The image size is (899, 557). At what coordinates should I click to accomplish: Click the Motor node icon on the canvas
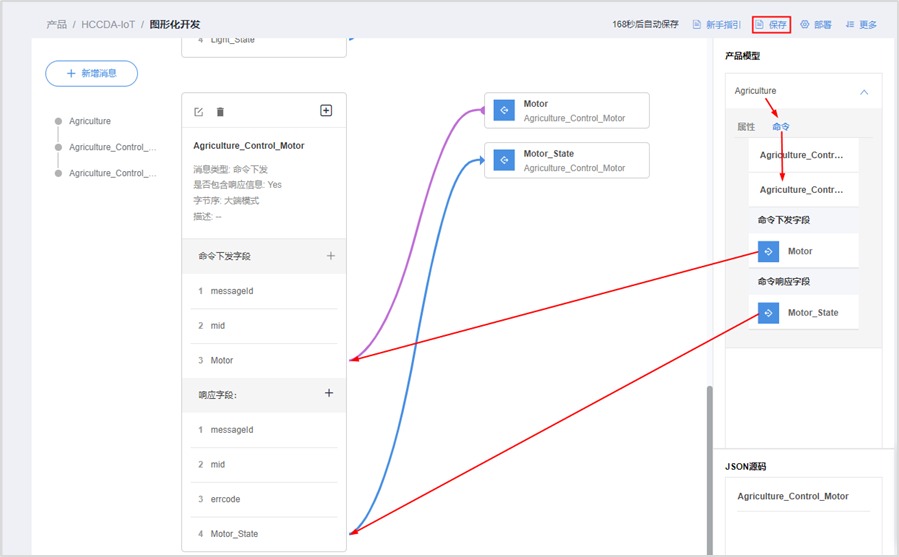coord(504,110)
